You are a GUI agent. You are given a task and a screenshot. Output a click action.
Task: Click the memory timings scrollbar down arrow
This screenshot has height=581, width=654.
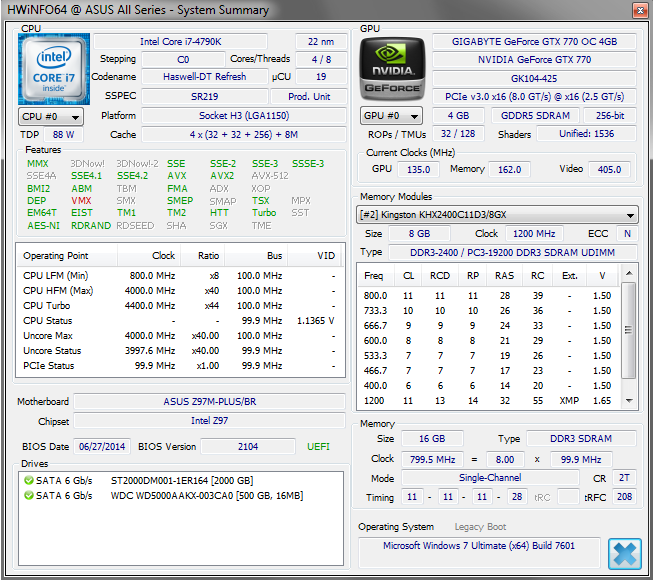click(629, 401)
